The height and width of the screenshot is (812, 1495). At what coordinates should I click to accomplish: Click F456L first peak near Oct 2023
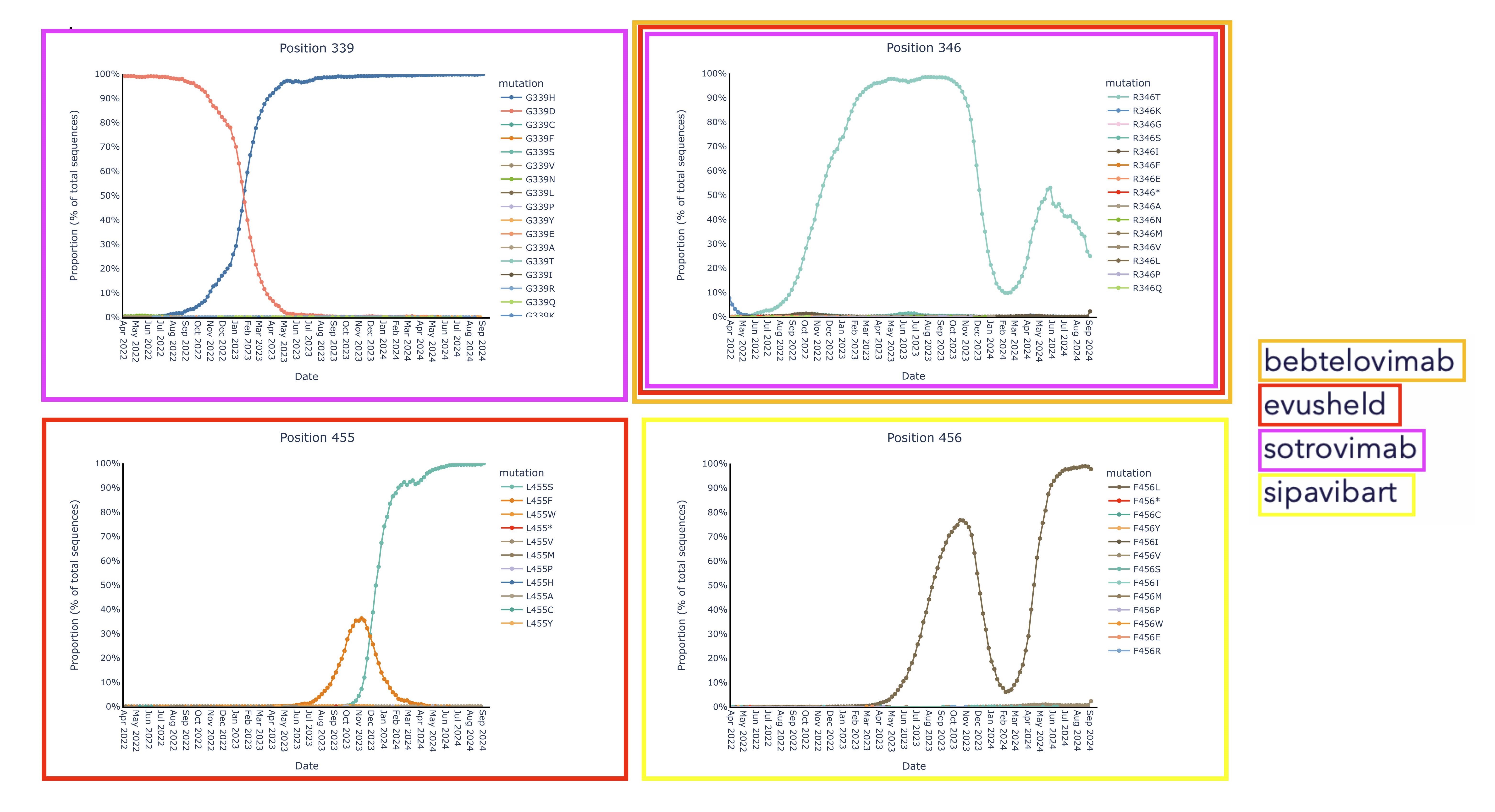(x=961, y=520)
